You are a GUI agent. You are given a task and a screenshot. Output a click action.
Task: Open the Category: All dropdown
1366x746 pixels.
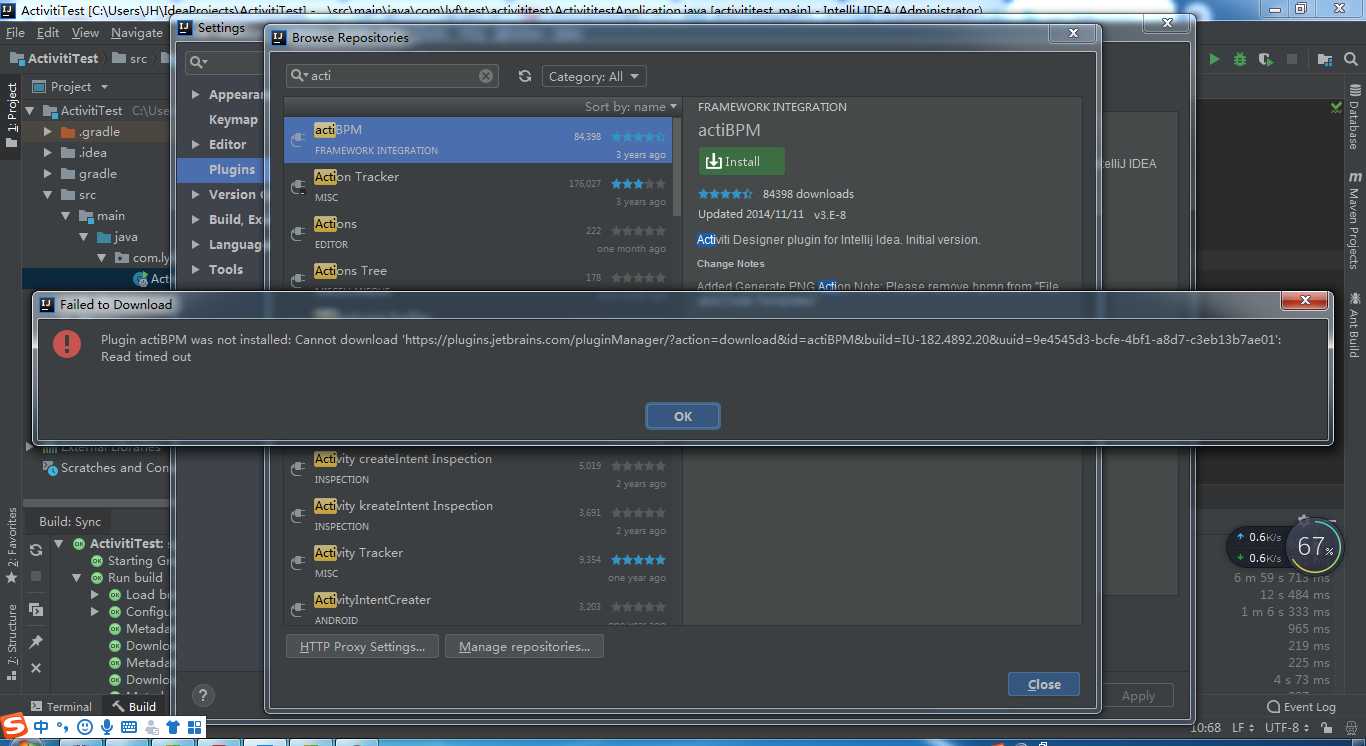click(594, 76)
